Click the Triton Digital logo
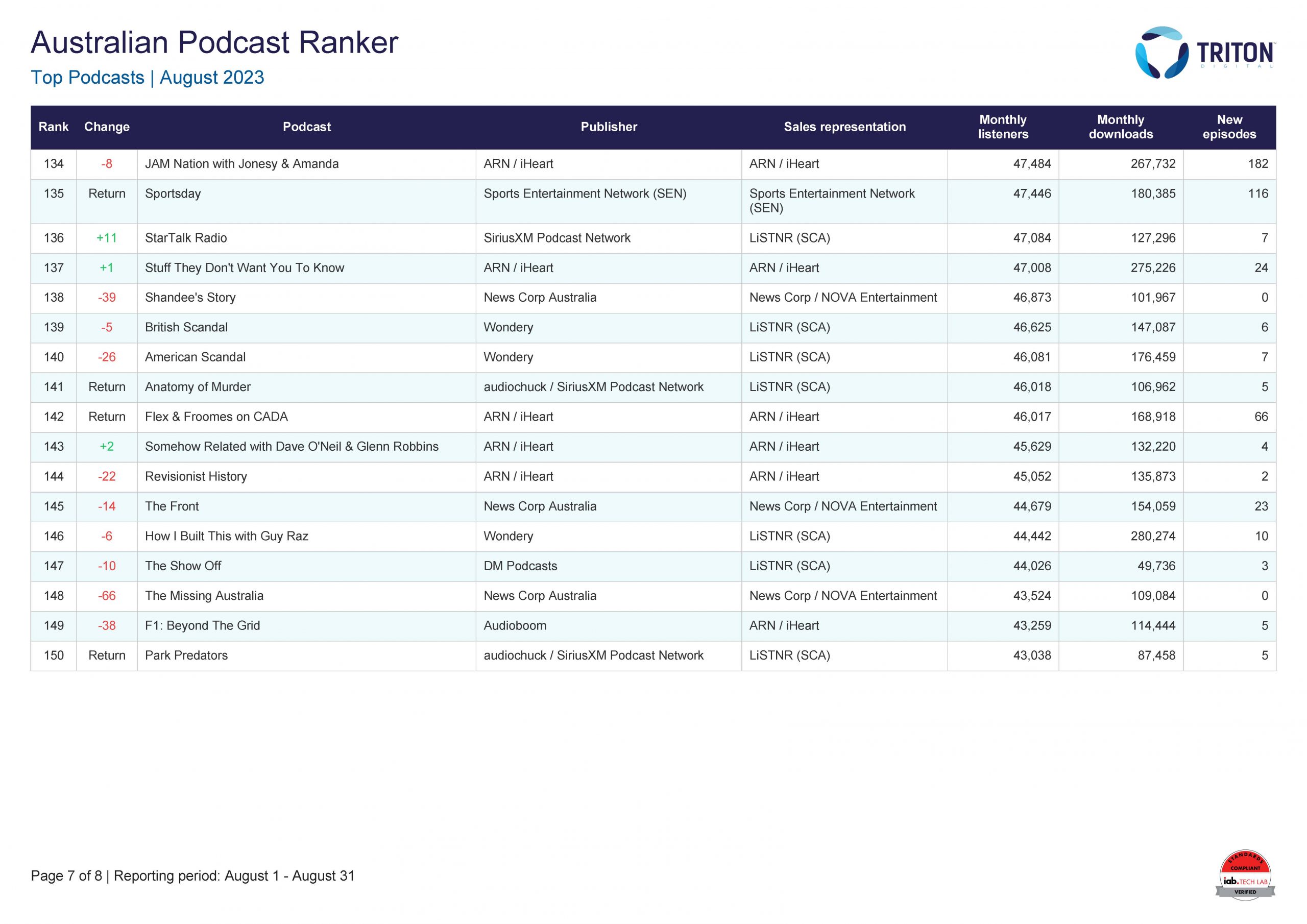 [x=1205, y=53]
